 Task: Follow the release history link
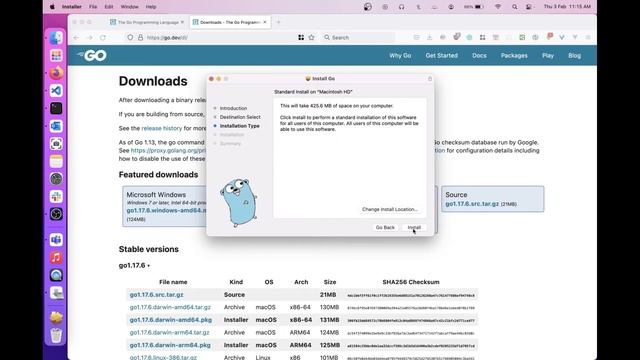point(162,128)
